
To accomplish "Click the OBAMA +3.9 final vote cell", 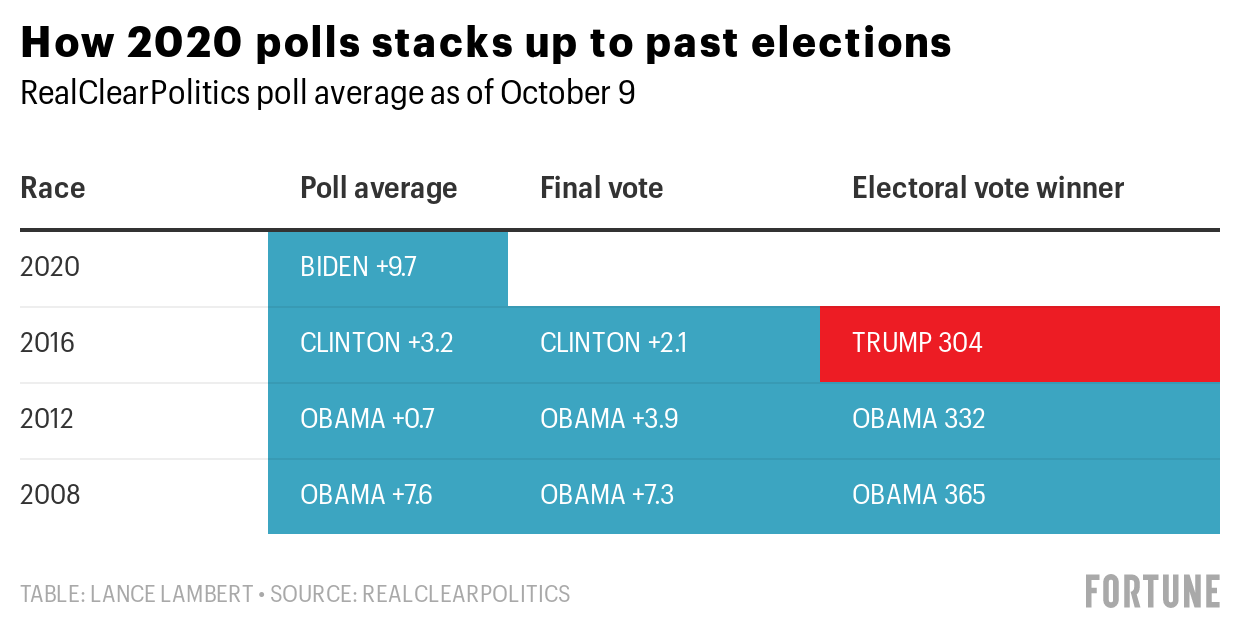I will [663, 419].
